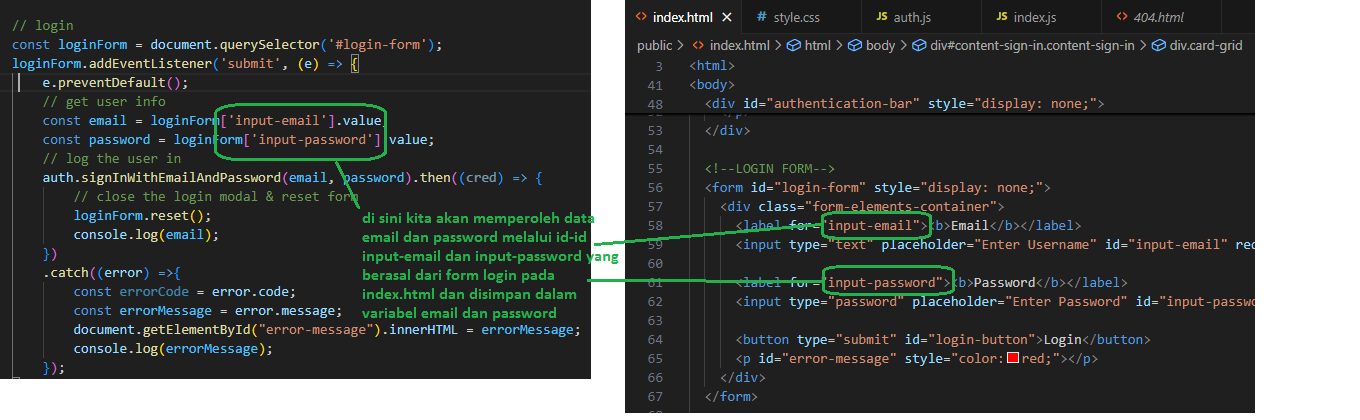Close the index.html editor tab
Screen dimensions: 1360x420
725,17
